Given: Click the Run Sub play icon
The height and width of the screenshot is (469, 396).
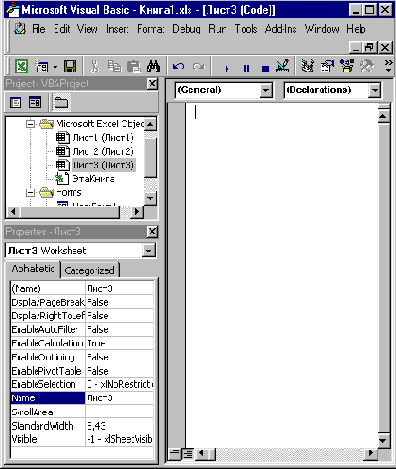Looking at the screenshot, I should coord(227,68).
